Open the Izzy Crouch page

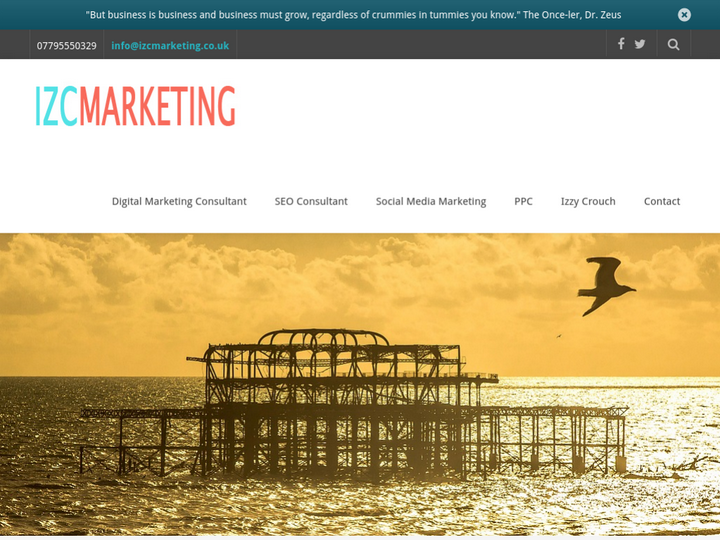point(588,202)
